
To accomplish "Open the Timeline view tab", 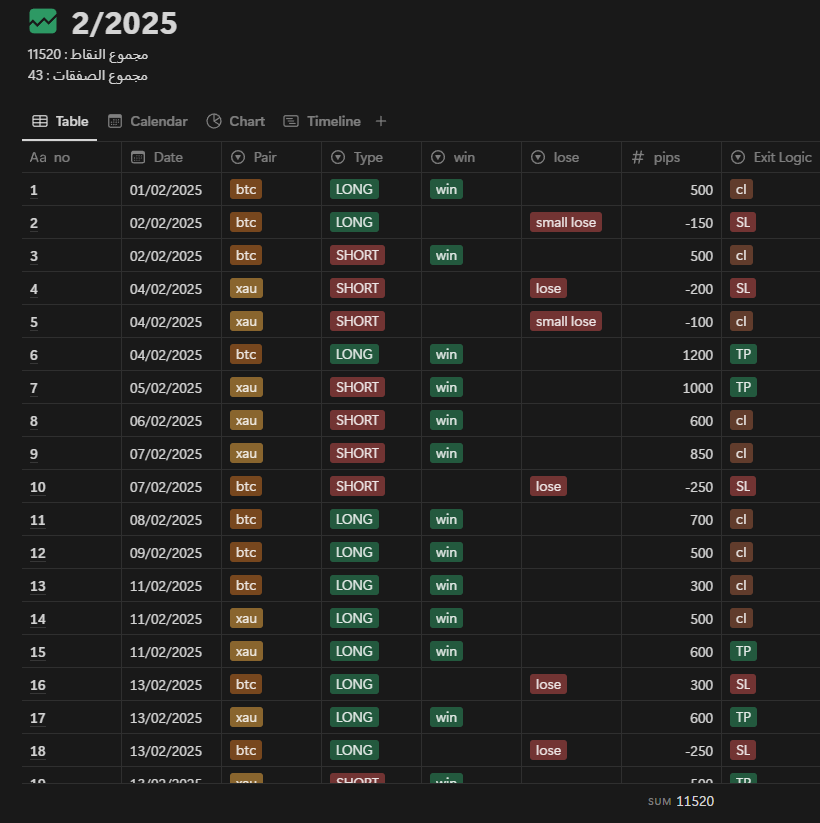I will coord(322,121).
